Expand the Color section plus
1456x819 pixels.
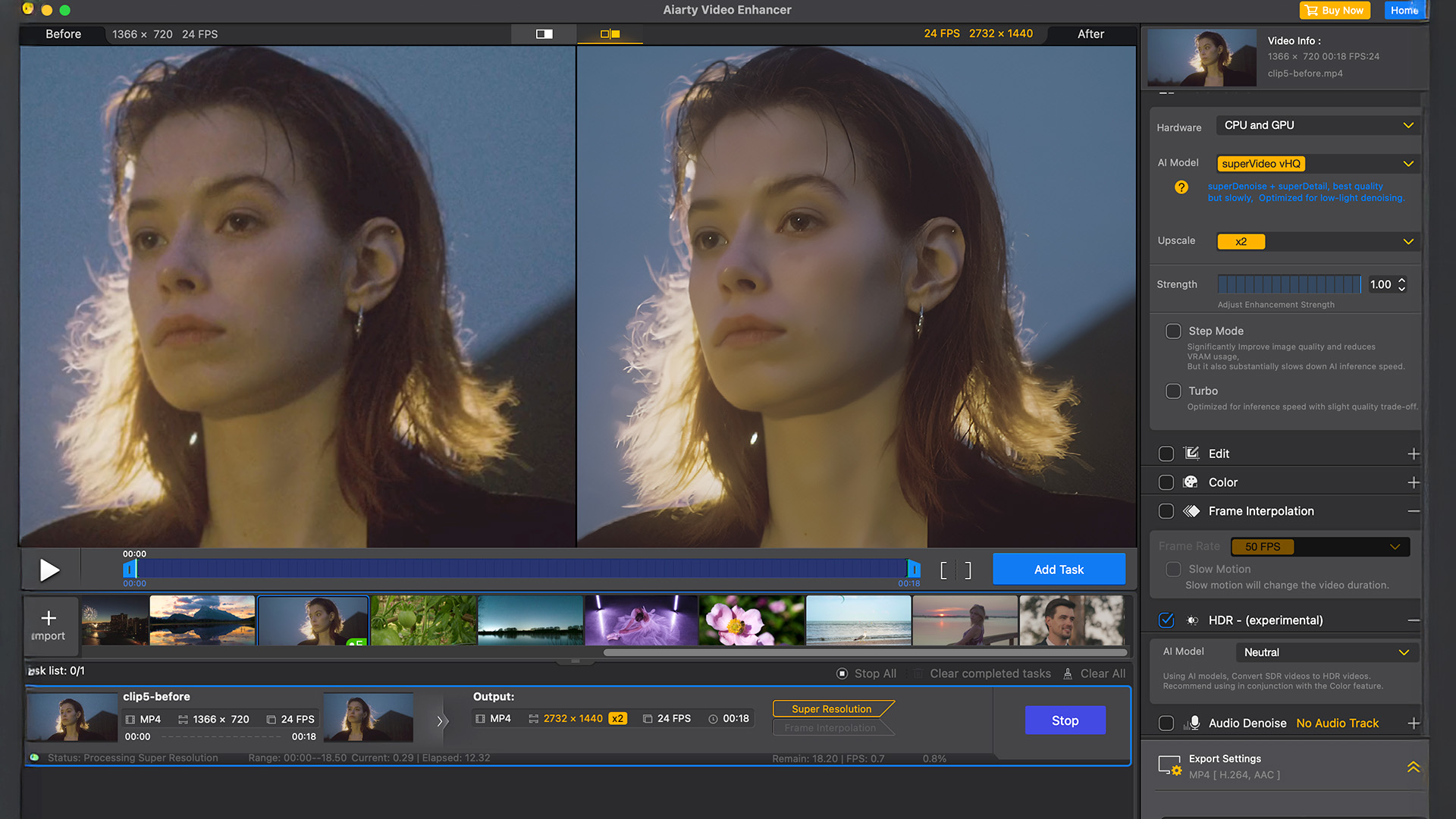coord(1413,482)
